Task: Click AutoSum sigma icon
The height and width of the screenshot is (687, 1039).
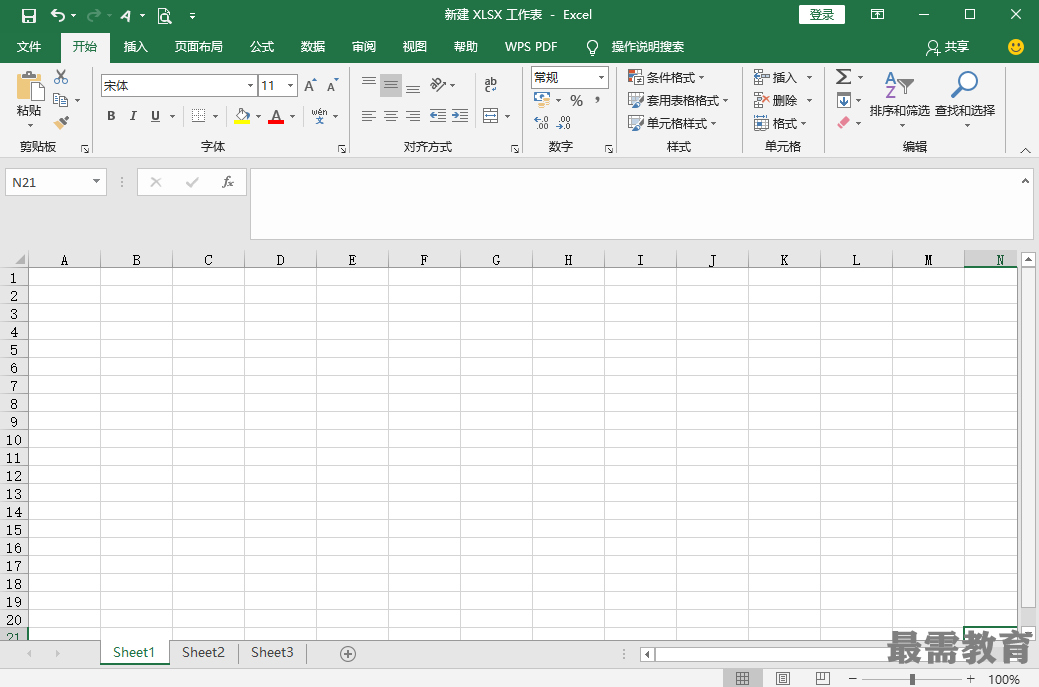Action: [843, 77]
